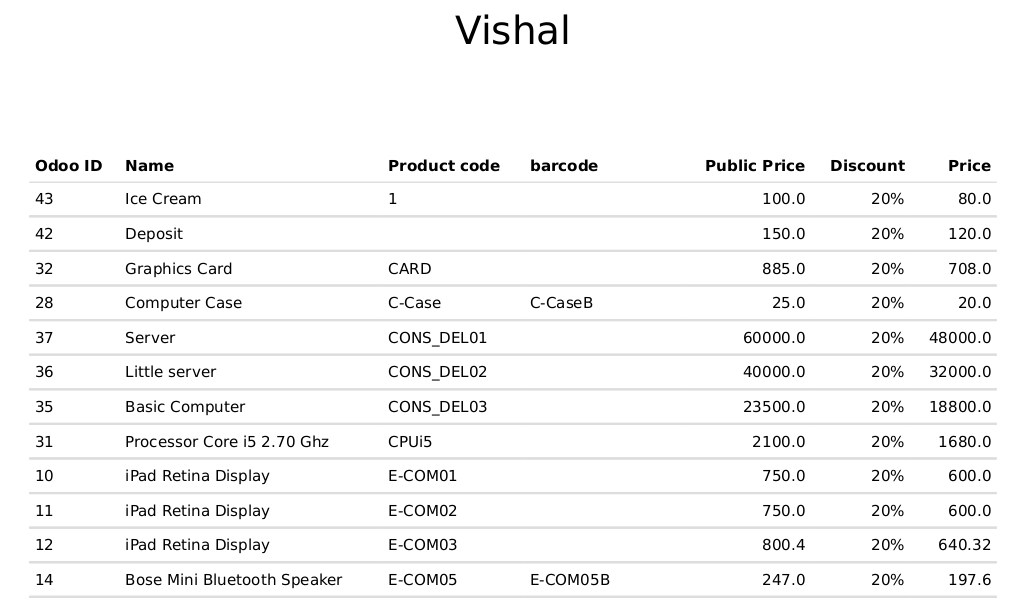Image resolution: width=1022 pixels, height=603 pixels.
Task: Click the Price column header
Action: point(968,166)
